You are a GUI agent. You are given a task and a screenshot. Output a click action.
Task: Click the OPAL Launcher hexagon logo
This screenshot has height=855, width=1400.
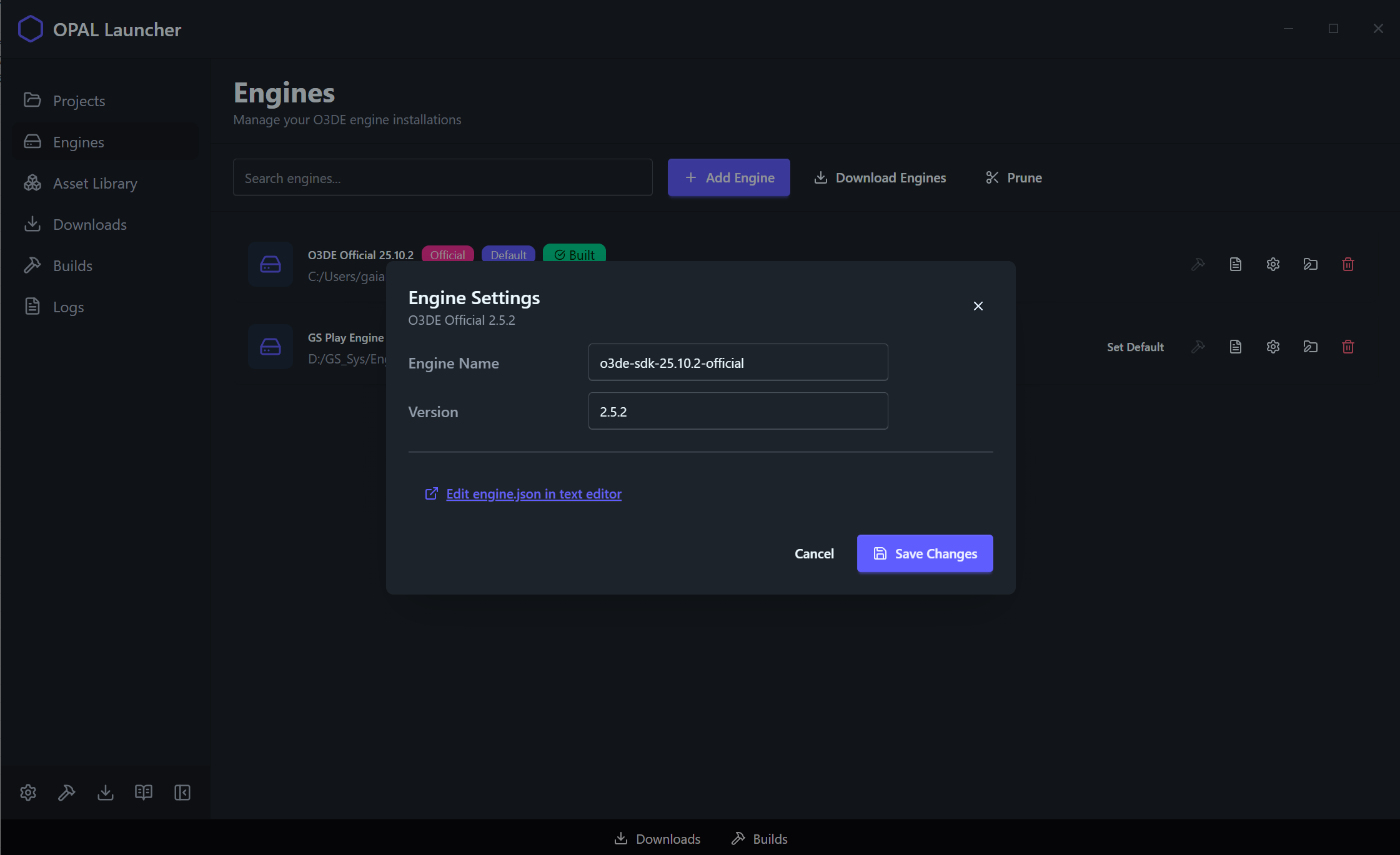[31, 29]
